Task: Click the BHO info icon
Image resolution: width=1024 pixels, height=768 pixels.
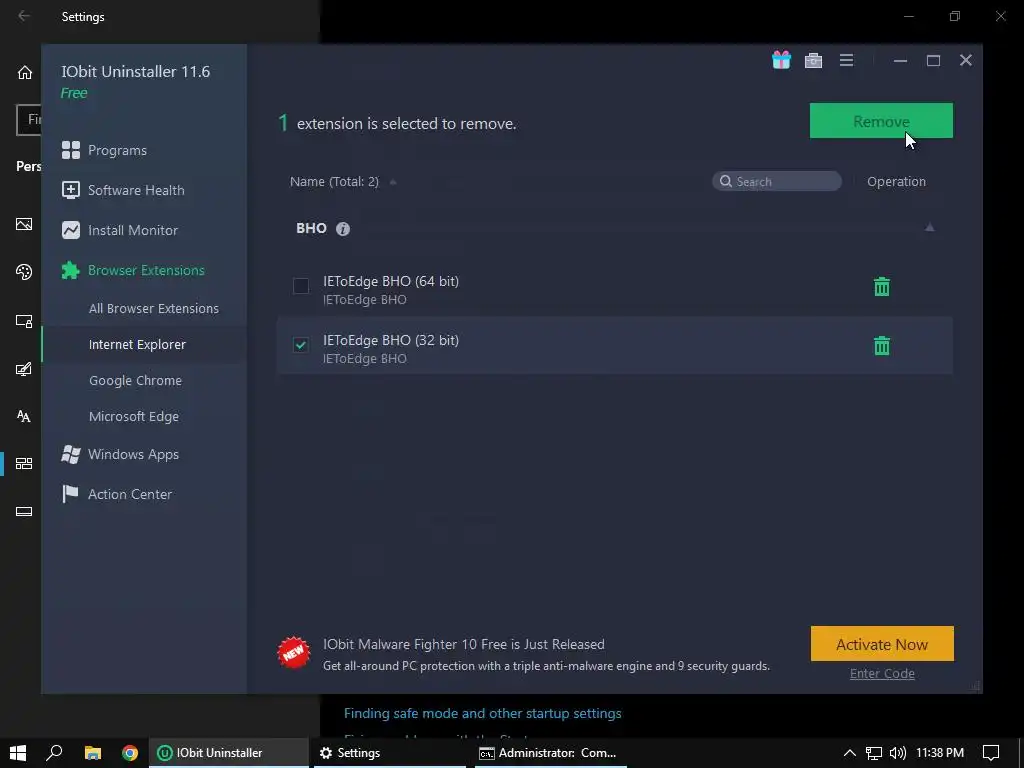Action: click(343, 229)
